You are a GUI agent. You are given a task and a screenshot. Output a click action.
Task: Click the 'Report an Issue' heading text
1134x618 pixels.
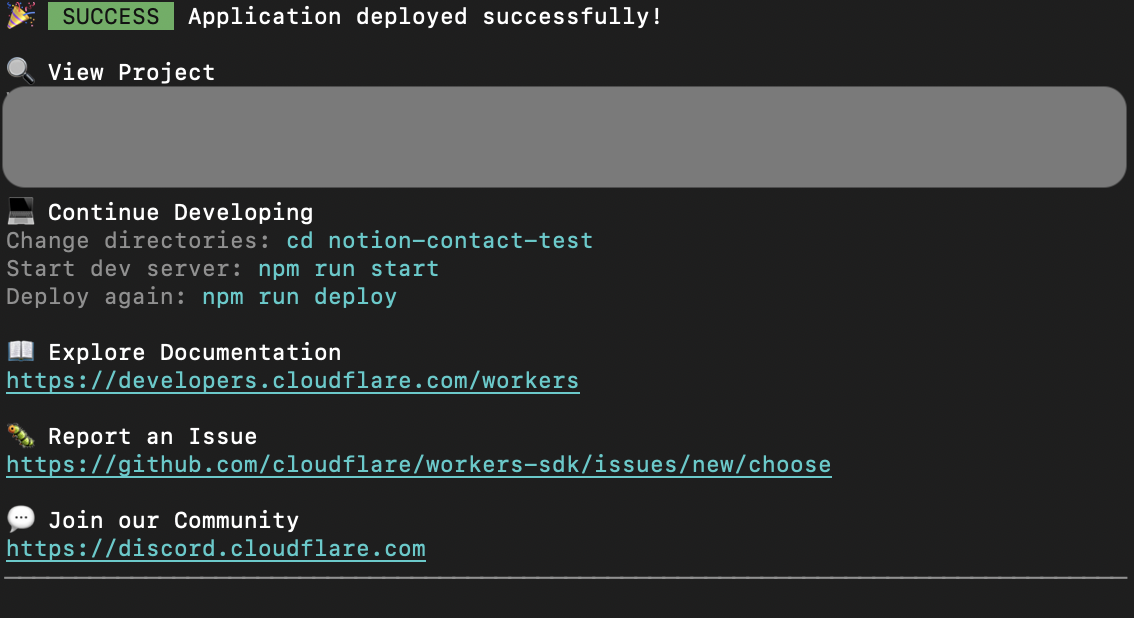click(152, 436)
